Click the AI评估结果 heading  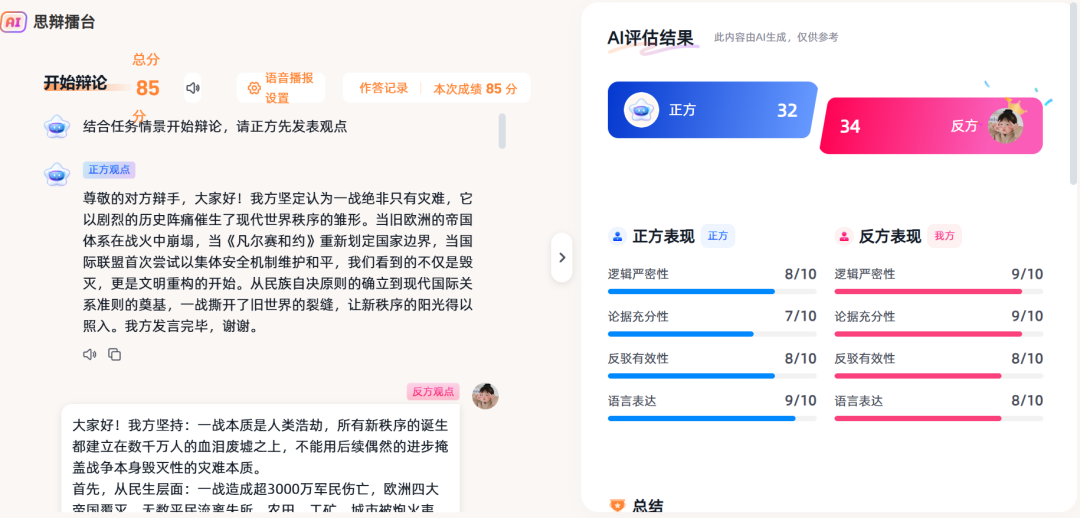650,38
